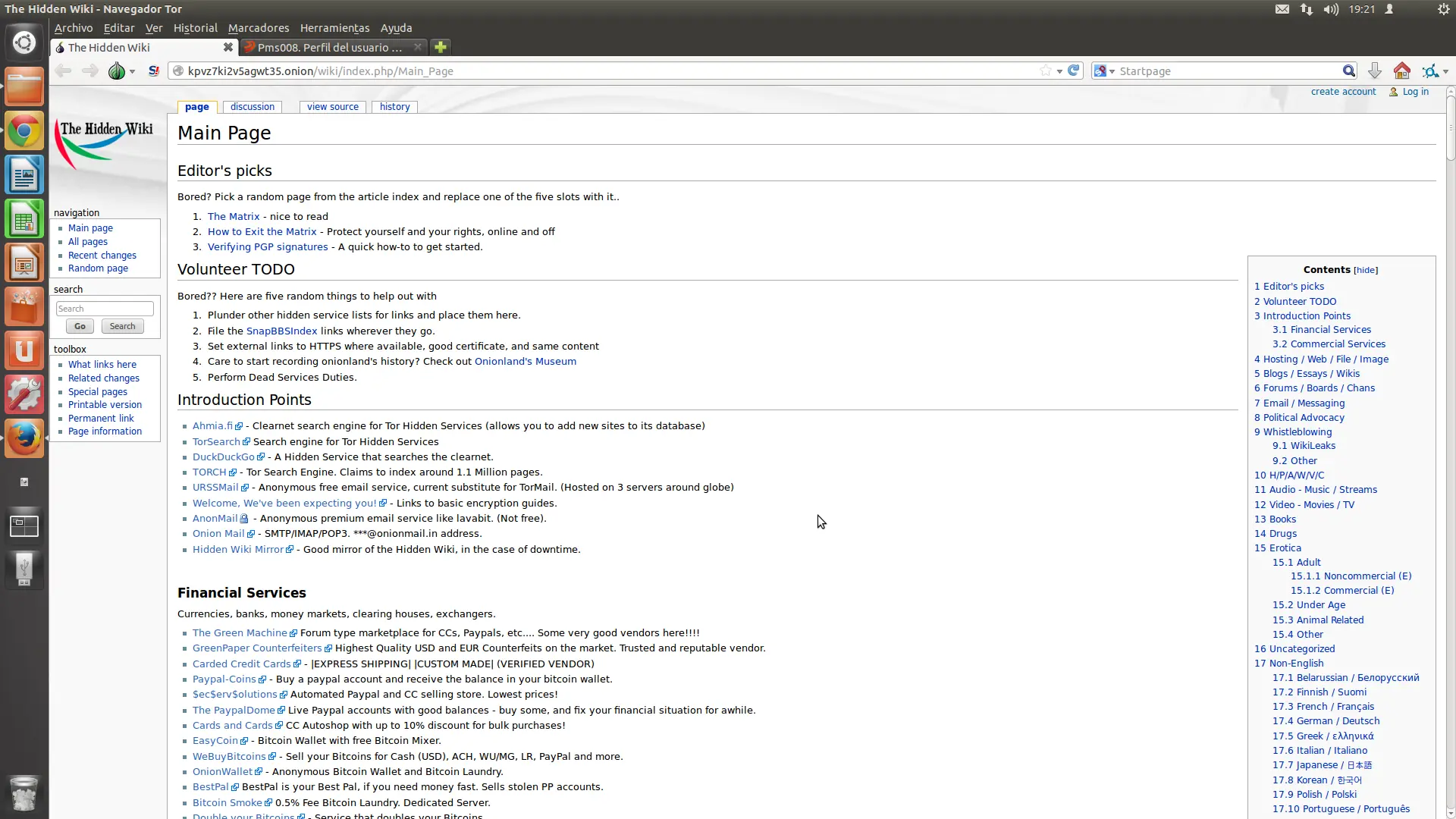The height and width of the screenshot is (819, 1456).
Task: Click the Tor onion button in the toolbar
Action: pyautogui.click(x=116, y=71)
